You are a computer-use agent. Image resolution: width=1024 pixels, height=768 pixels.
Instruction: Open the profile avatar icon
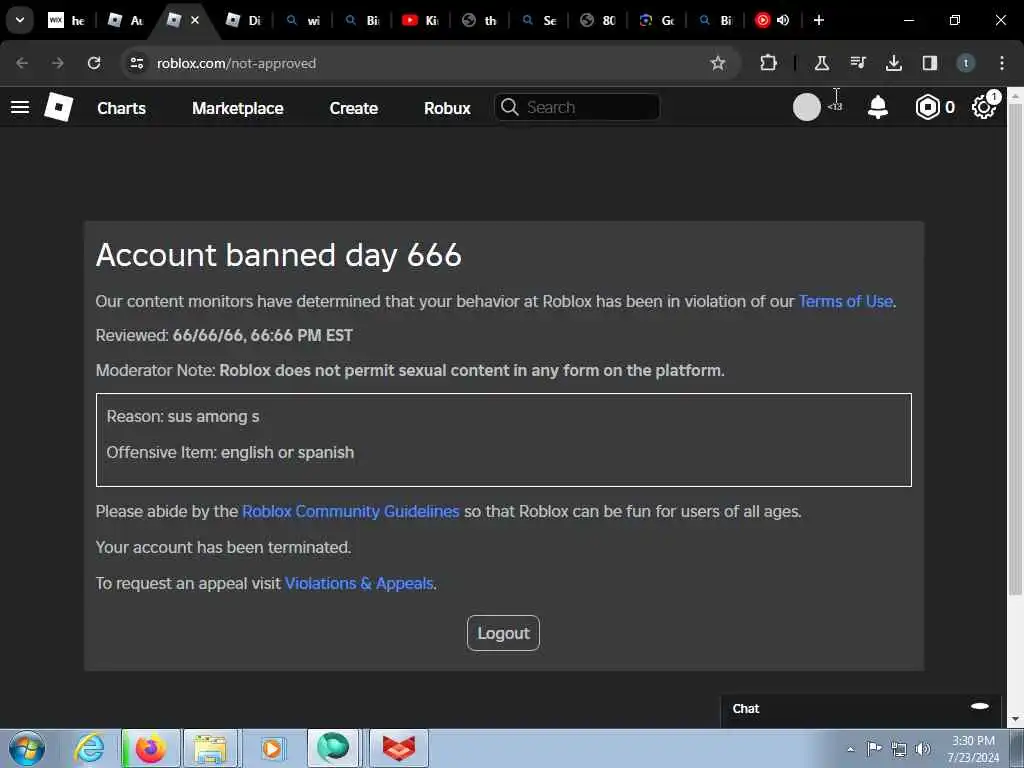click(x=807, y=107)
